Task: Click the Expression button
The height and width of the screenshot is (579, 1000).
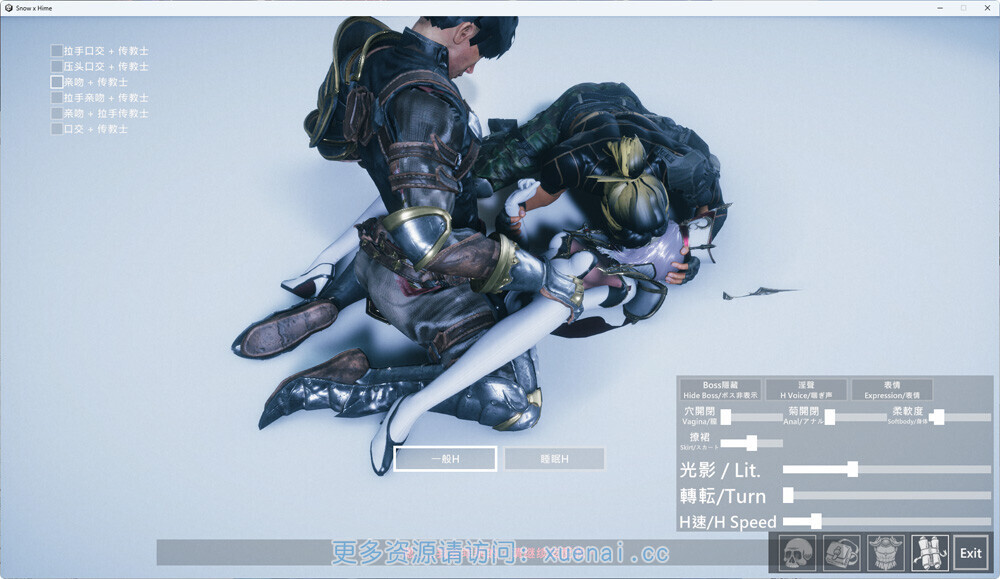Action: pos(892,389)
